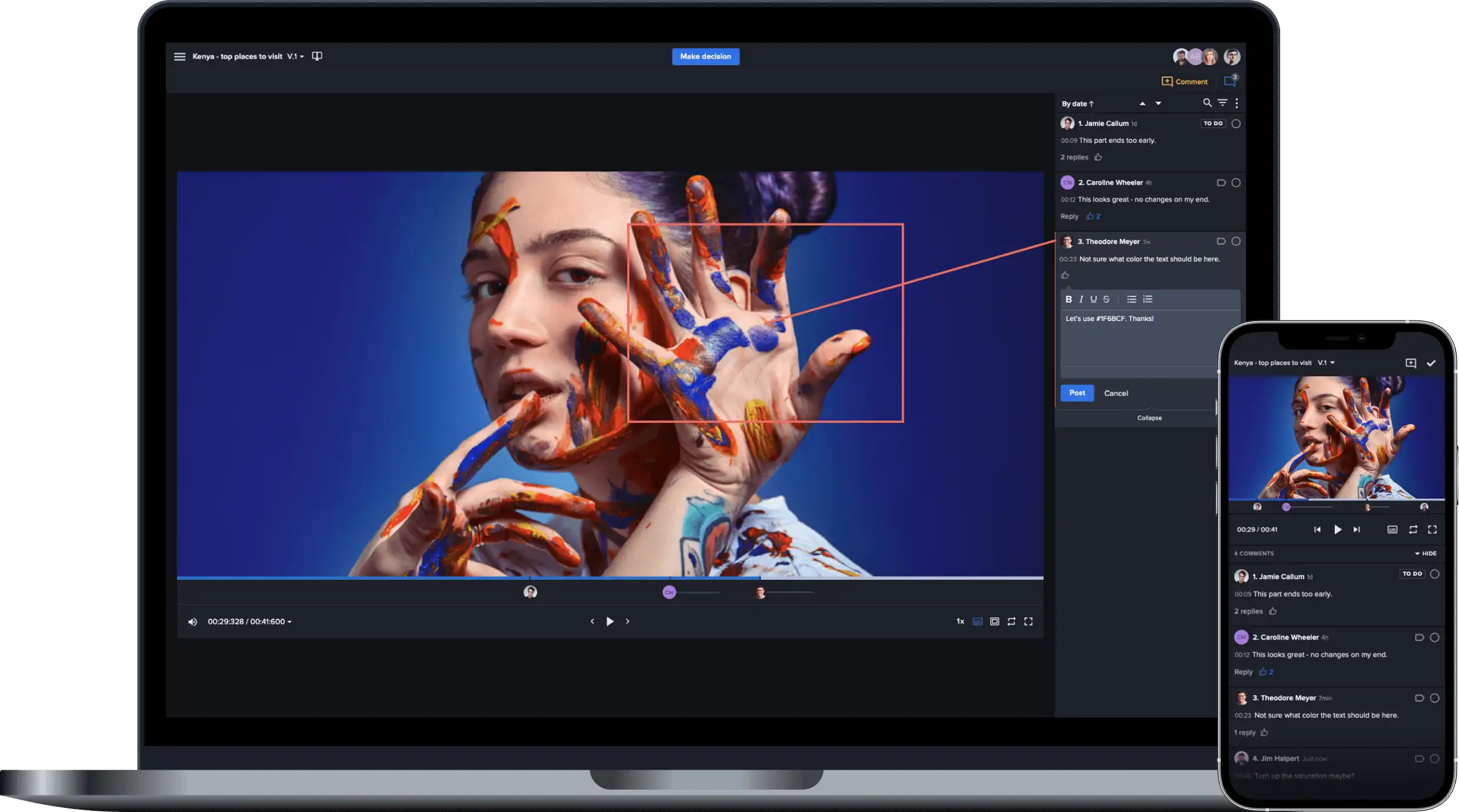Mark Theodore Meyer's comment as resolved
The width and height of the screenshot is (1459, 812).
tap(1236, 242)
